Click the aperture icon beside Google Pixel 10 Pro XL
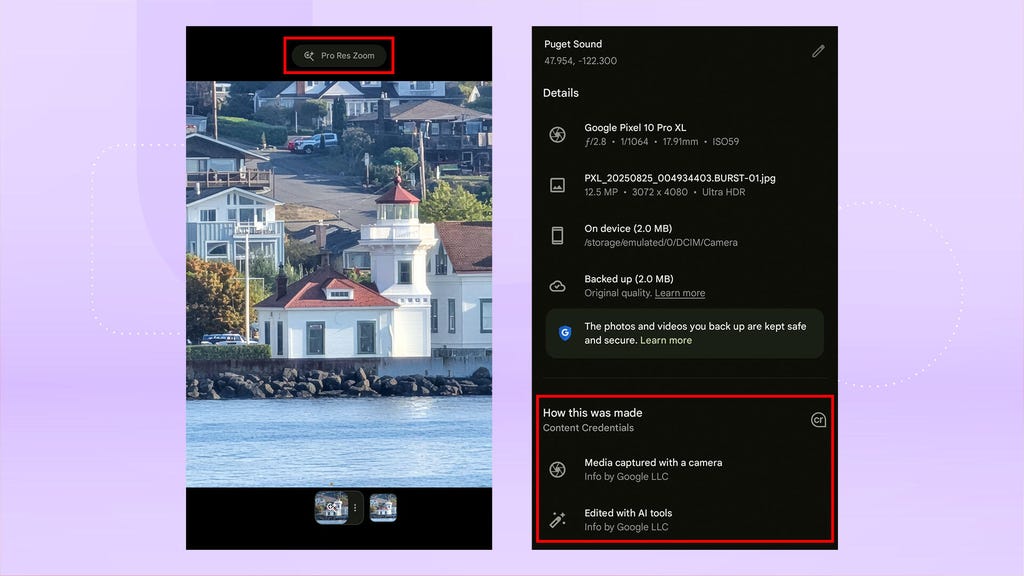This screenshot has height=576, width=1024. tap(558, 135)
